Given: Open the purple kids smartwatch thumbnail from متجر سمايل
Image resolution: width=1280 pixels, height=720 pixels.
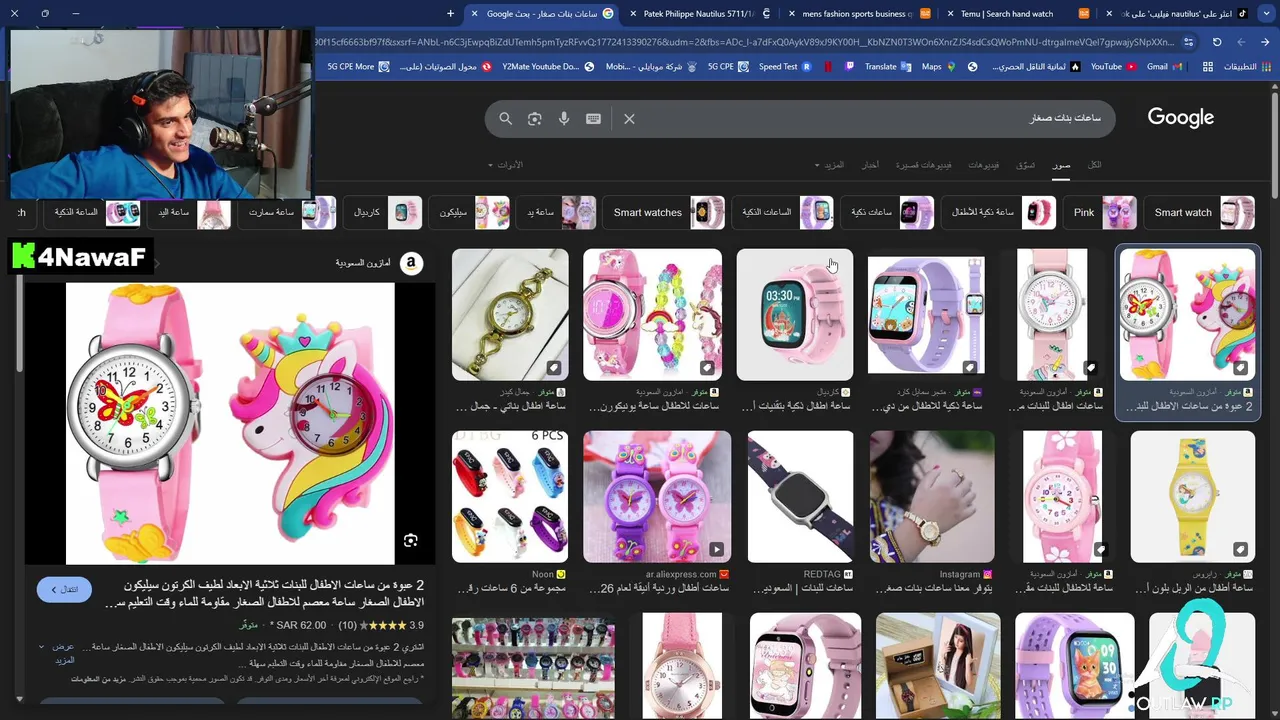Looking at the screenshot, I should click(x=926, y=315).
